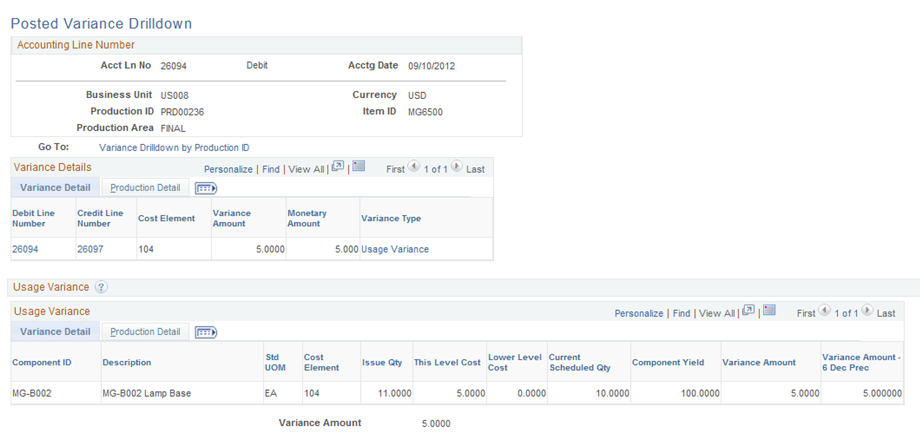Viewport: 920px width, 444px height.
Task: Download Usage Variance grid to spreadsheet
Action: pos(770,310)
